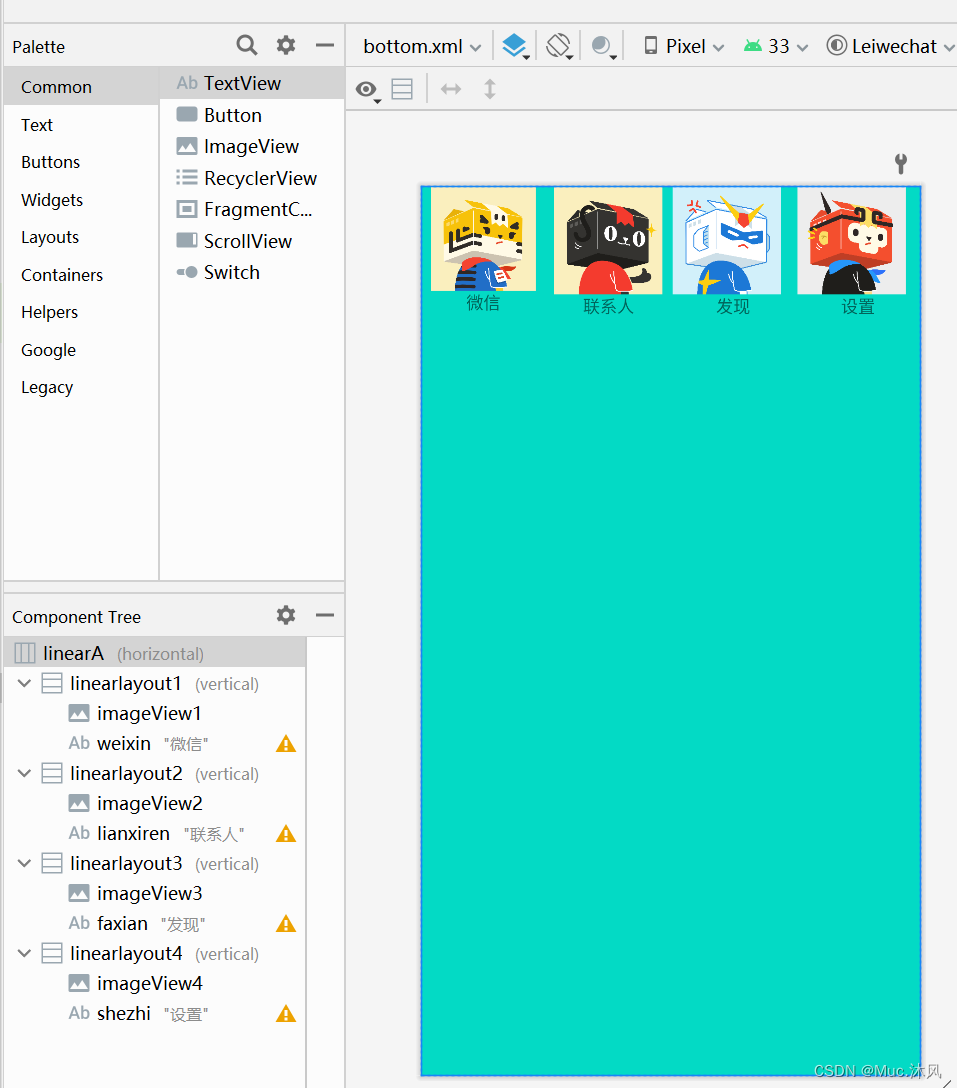Select faxian TextView in Component Tree
The image size is (957, 1088).
[x=155, y=924]
